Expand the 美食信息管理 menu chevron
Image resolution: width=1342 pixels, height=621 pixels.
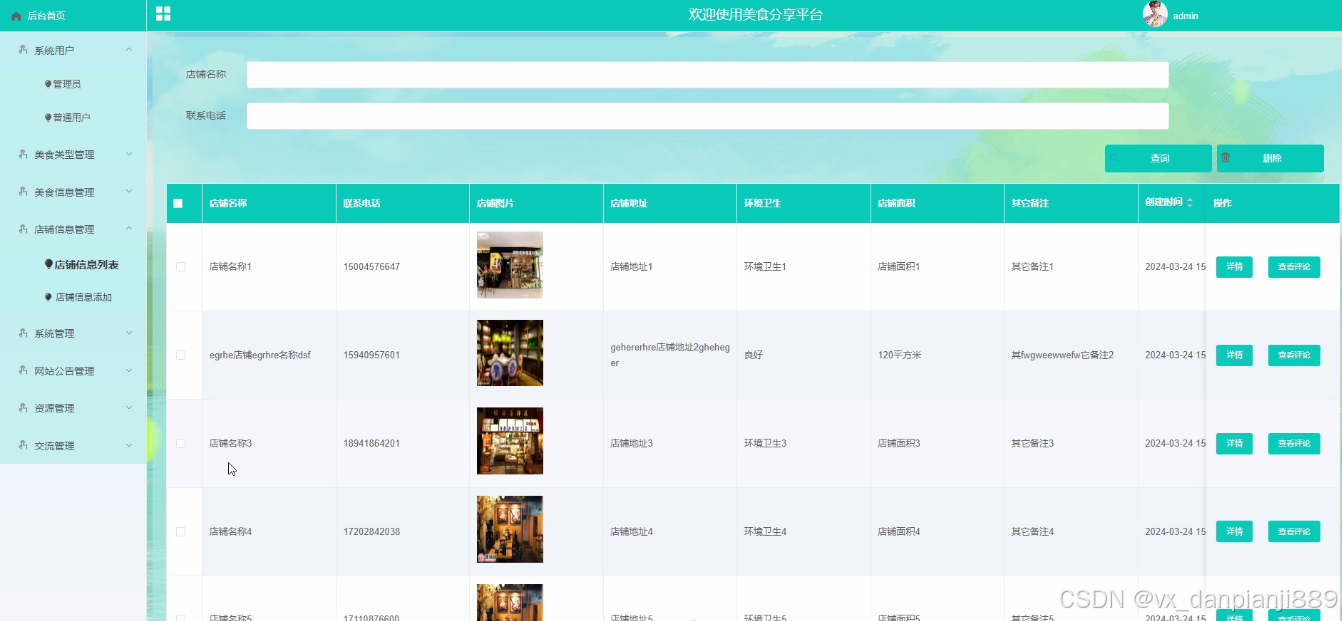[129, 191]
